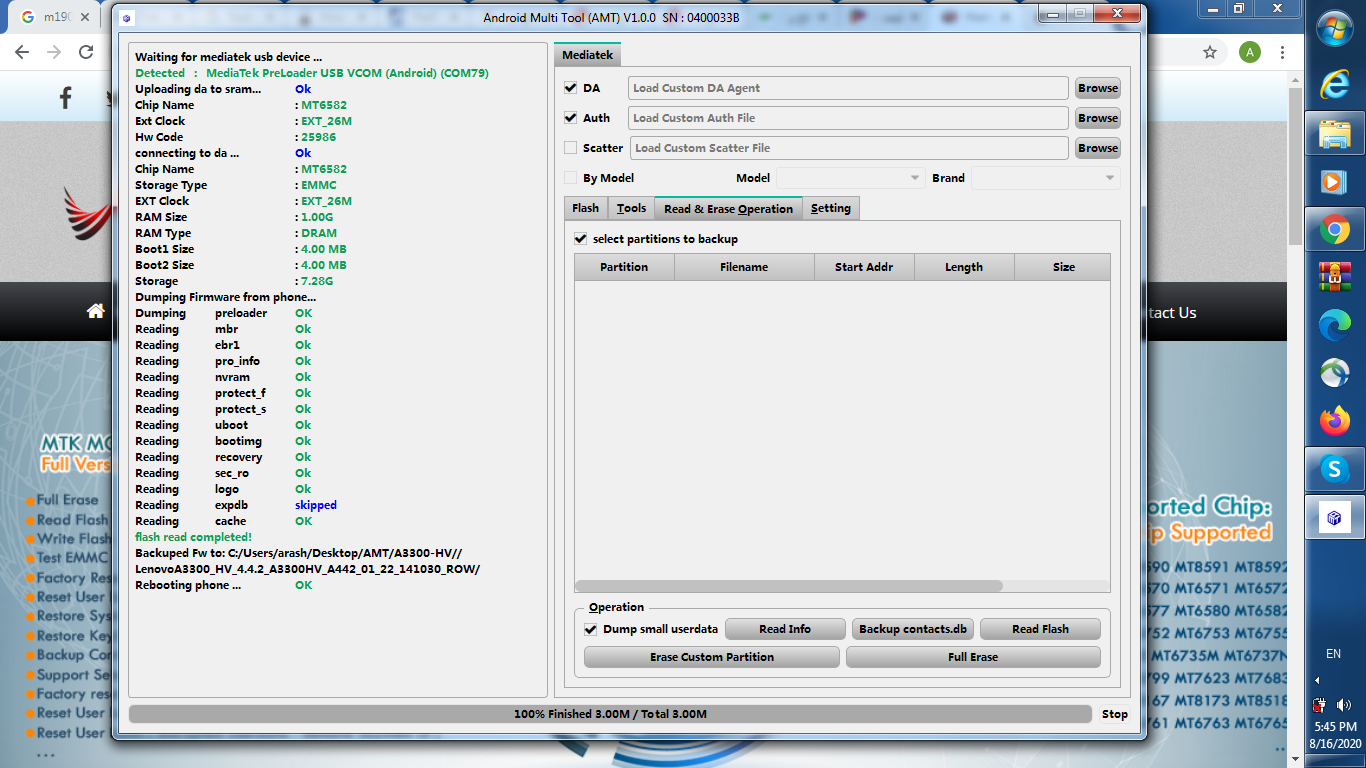The image size is (1366, 768).
Task: Click the Read Info button
Action: pos(785,629)
